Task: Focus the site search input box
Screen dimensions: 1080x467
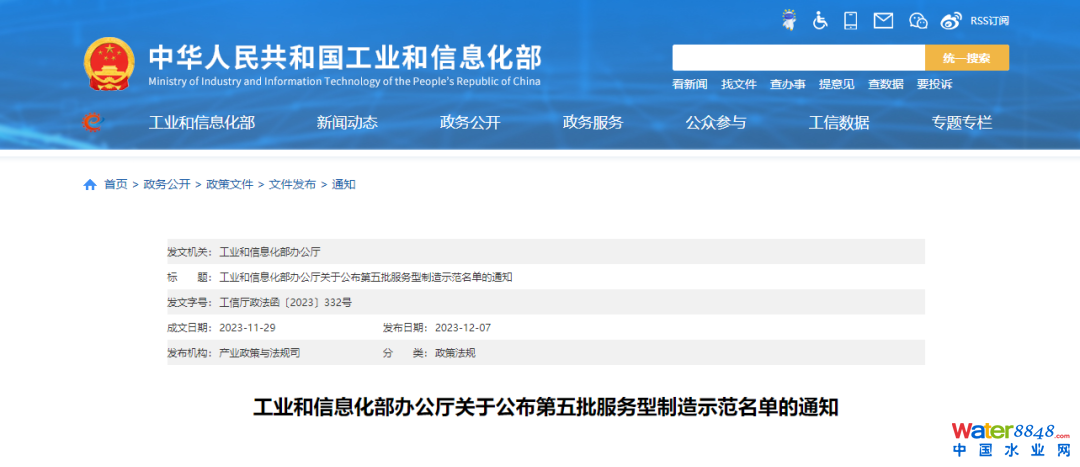Action: point(798,58)
